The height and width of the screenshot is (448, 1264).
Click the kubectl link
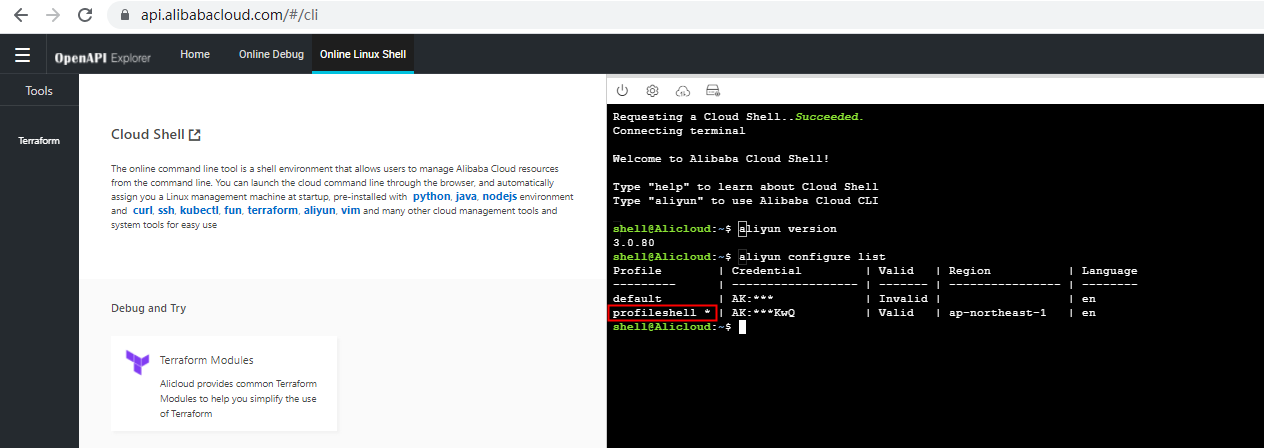(x=199, y=211)
